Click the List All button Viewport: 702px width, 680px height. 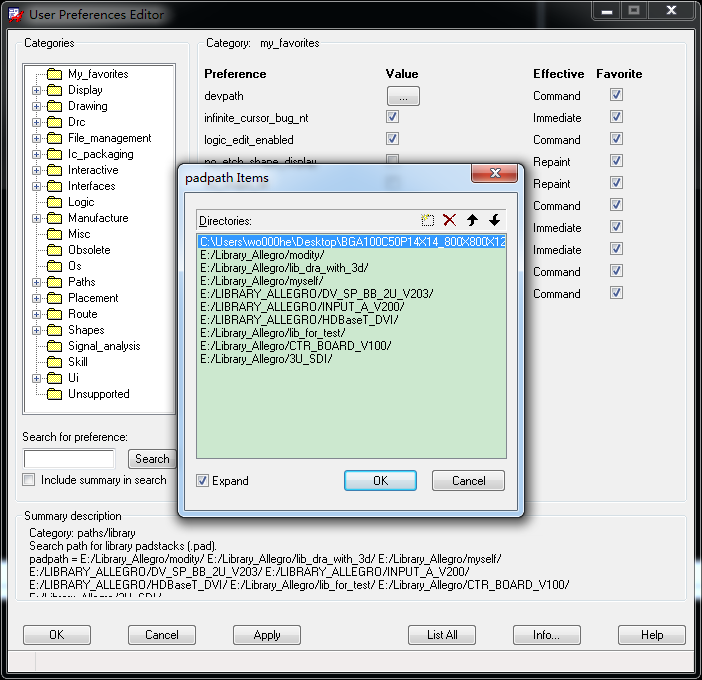pos(442,635)
